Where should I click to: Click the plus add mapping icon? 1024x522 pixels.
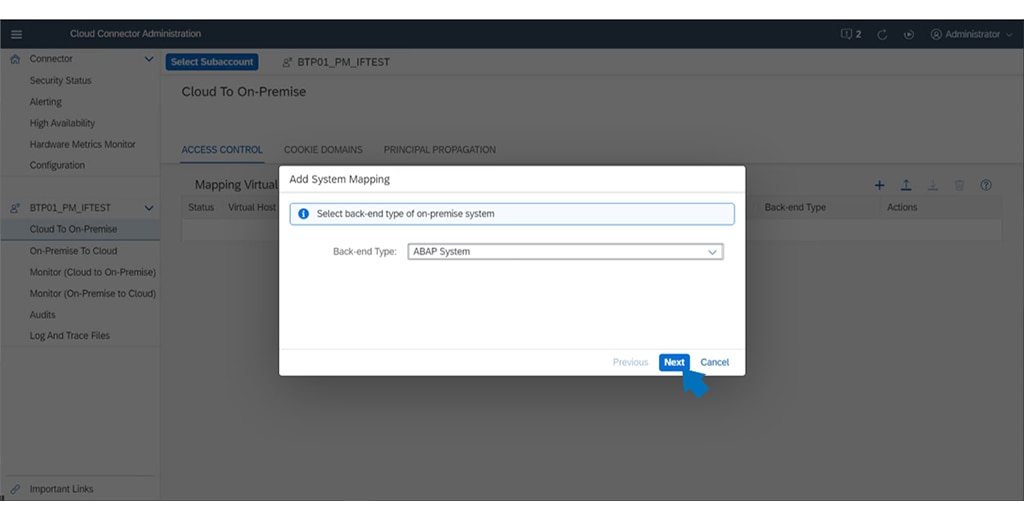[x=880, y=186]
